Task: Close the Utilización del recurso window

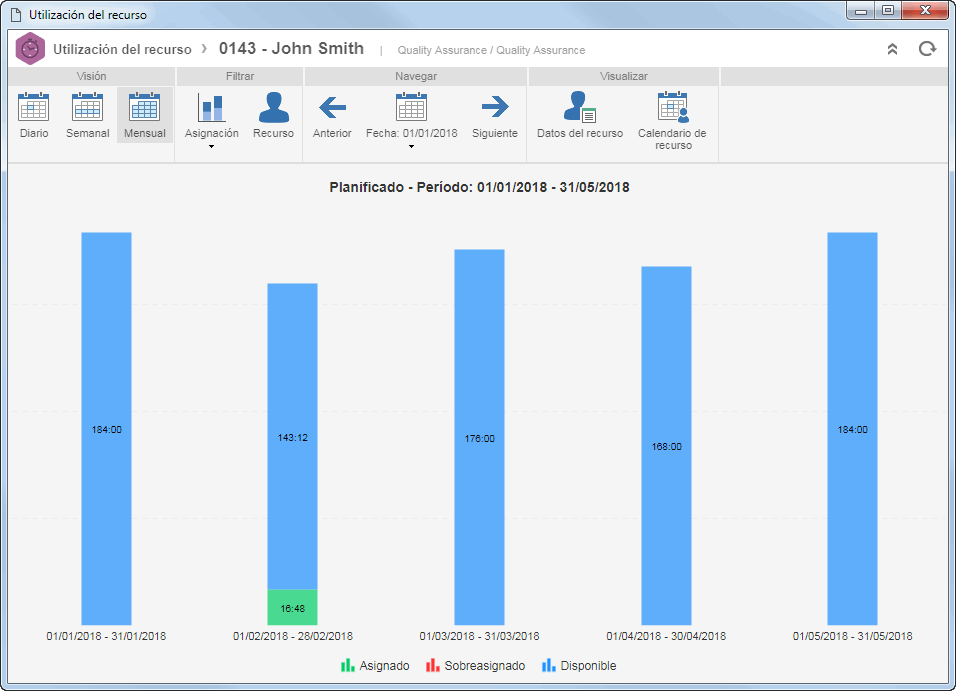Action: [x=925, y=10]
